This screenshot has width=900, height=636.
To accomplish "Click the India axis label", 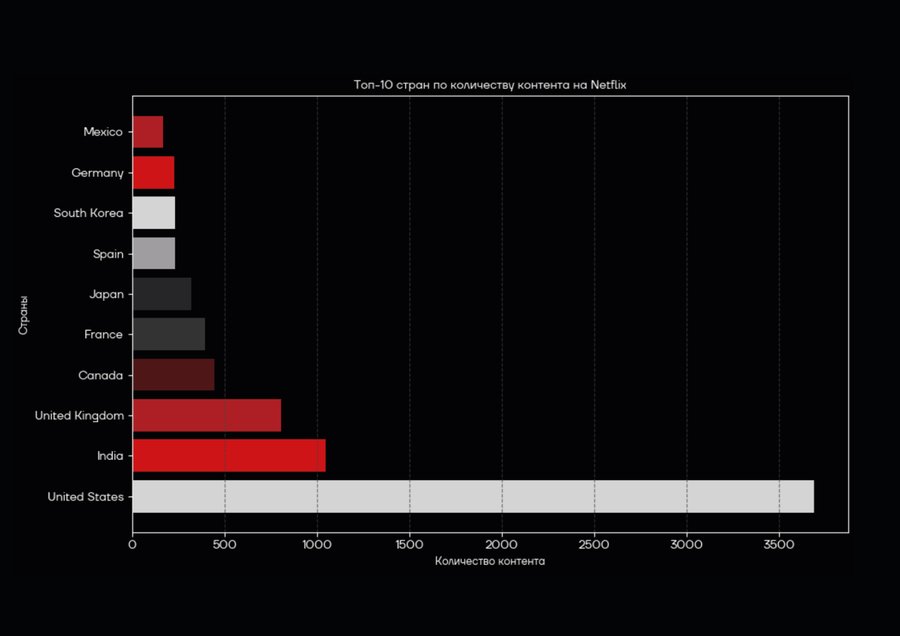I will point(110,456).
